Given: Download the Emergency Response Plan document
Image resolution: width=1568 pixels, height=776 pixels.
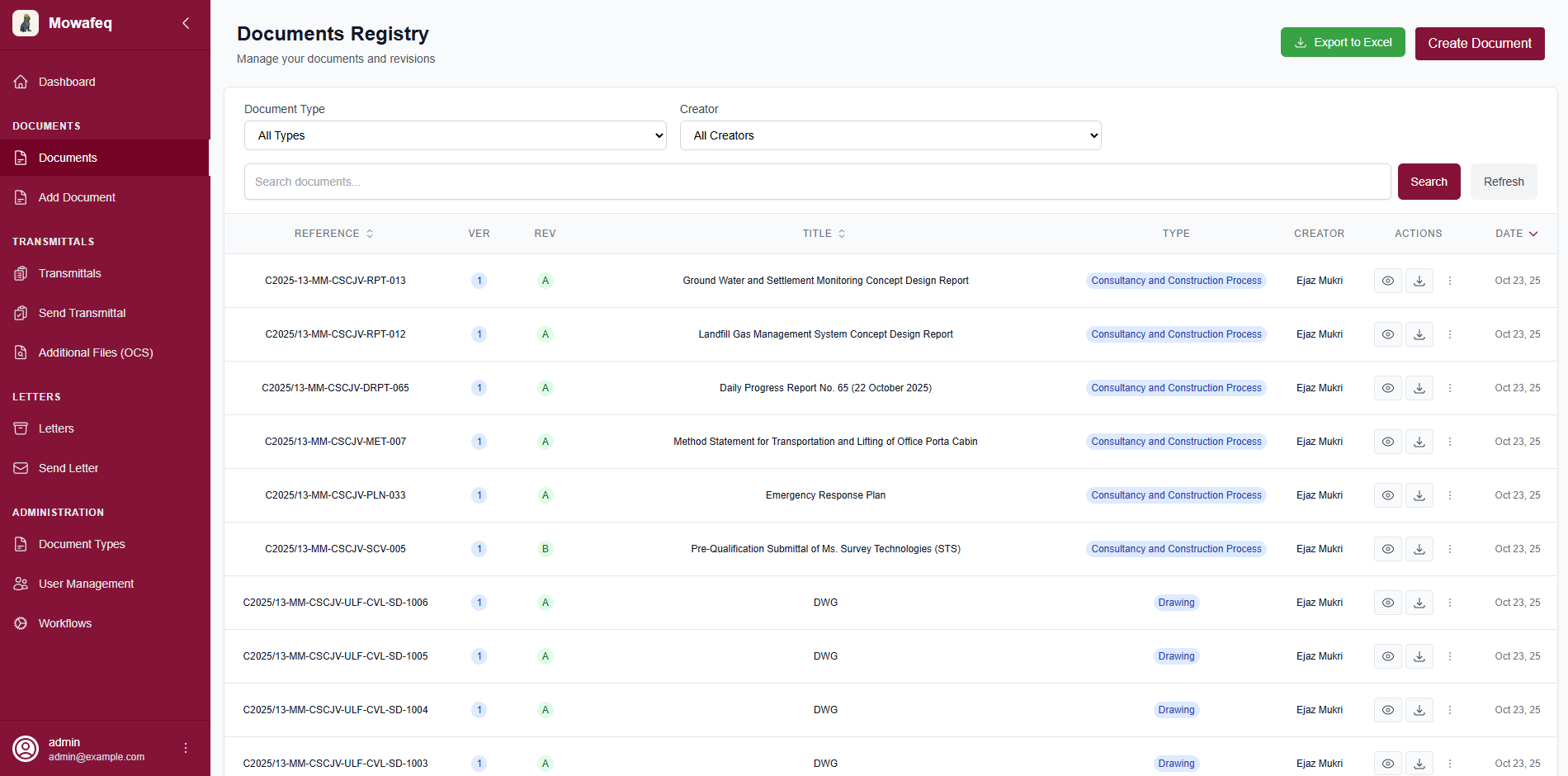Looking at the screenshot, I should point(1419,494).
